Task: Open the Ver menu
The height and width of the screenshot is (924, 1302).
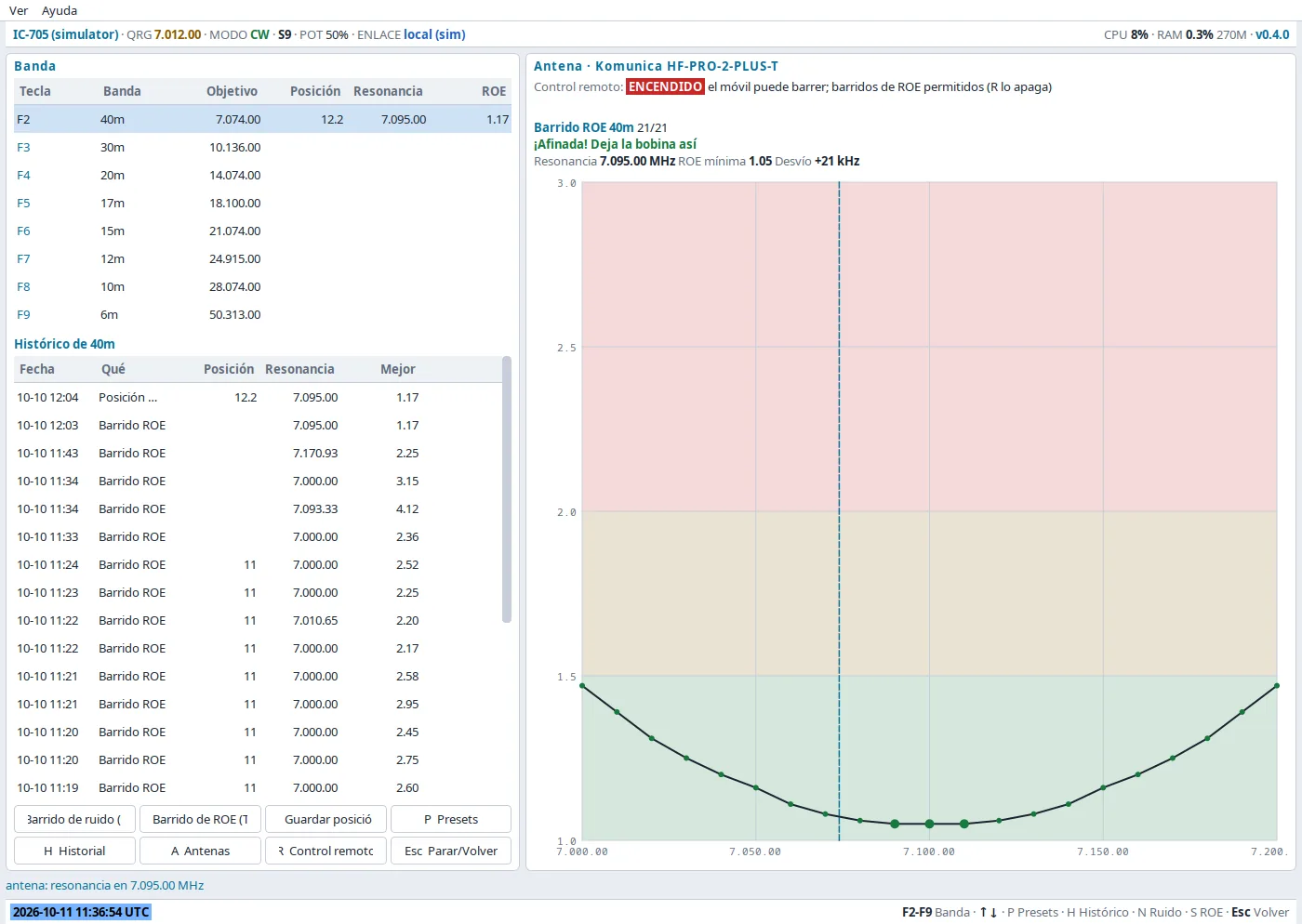Action: tap(19, 10)
